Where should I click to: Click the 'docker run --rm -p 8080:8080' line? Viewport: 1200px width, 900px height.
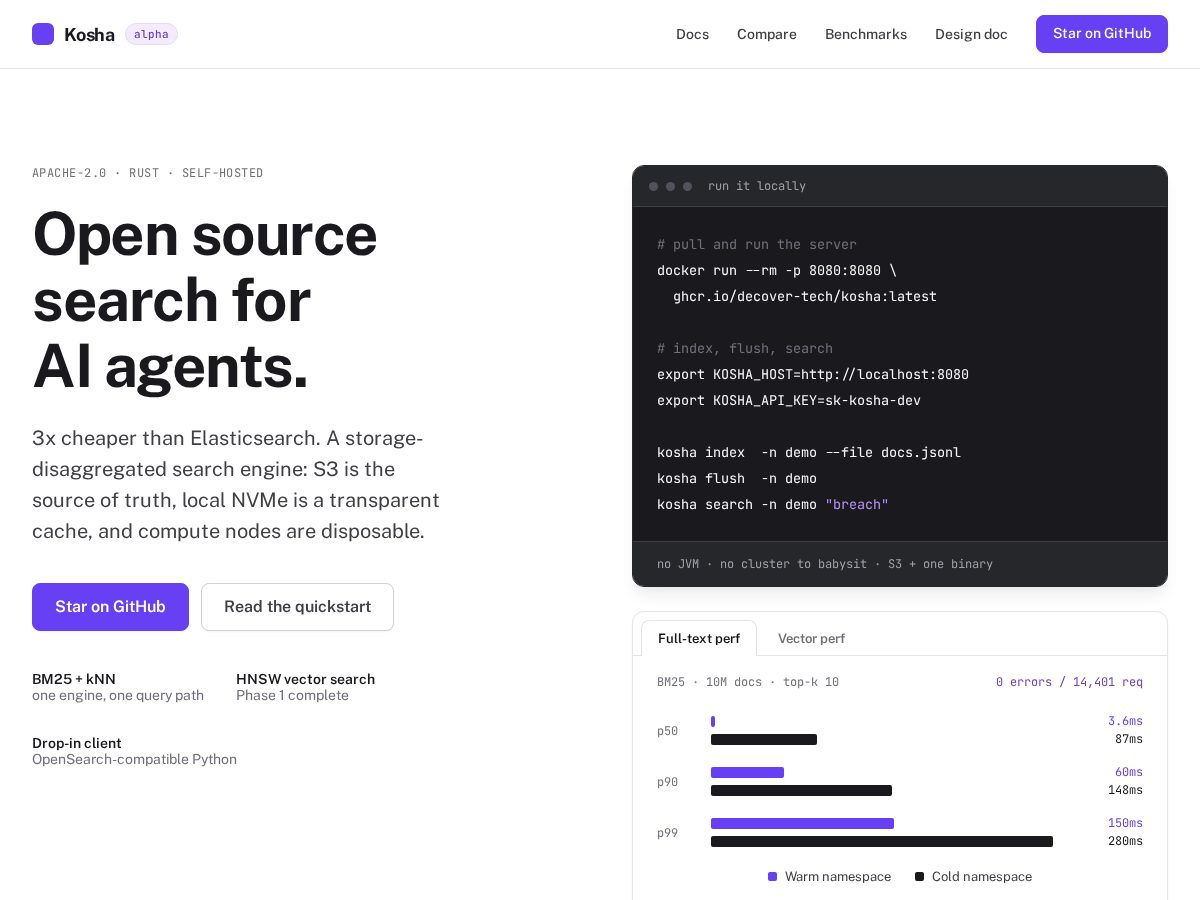pos(777,271)
